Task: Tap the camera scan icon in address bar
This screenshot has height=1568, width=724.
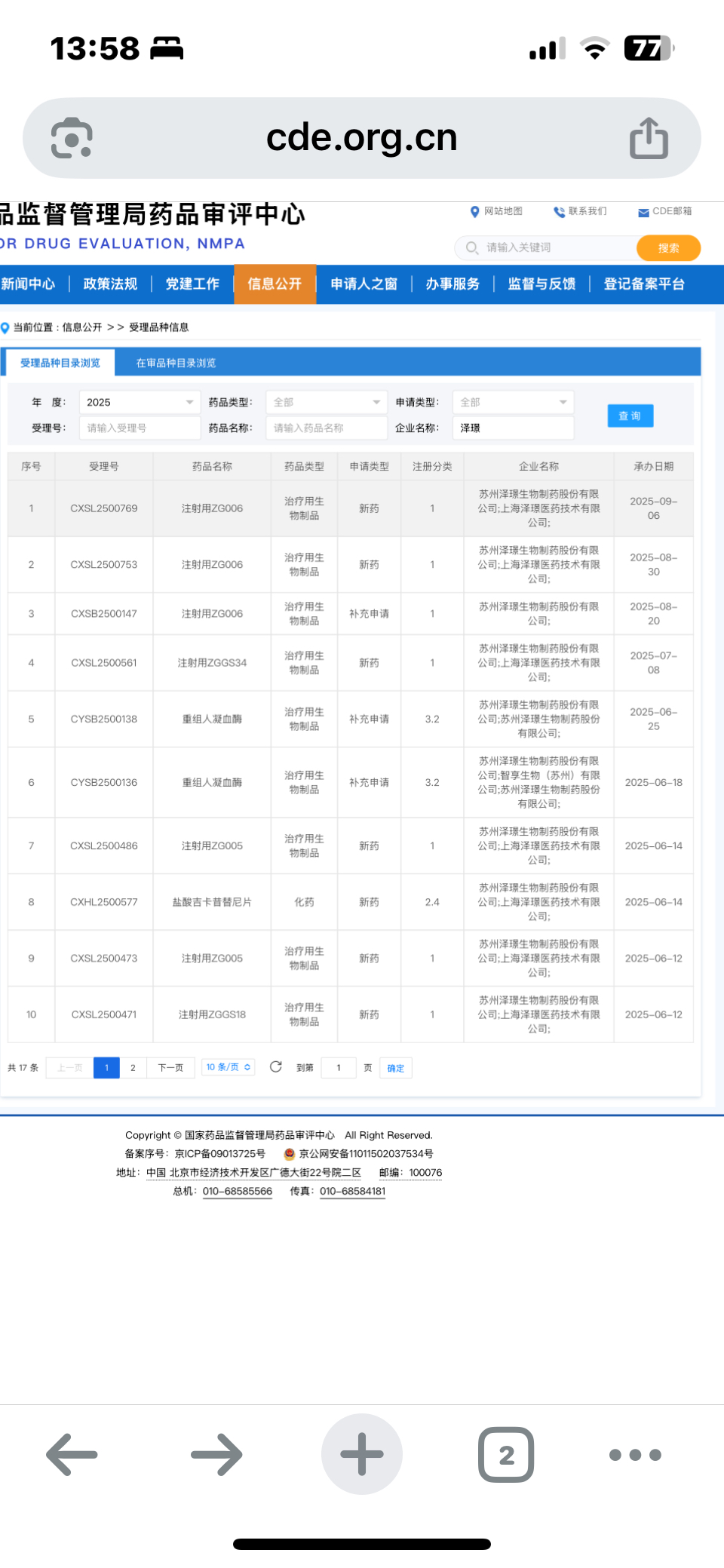Action: coord(72,138)
